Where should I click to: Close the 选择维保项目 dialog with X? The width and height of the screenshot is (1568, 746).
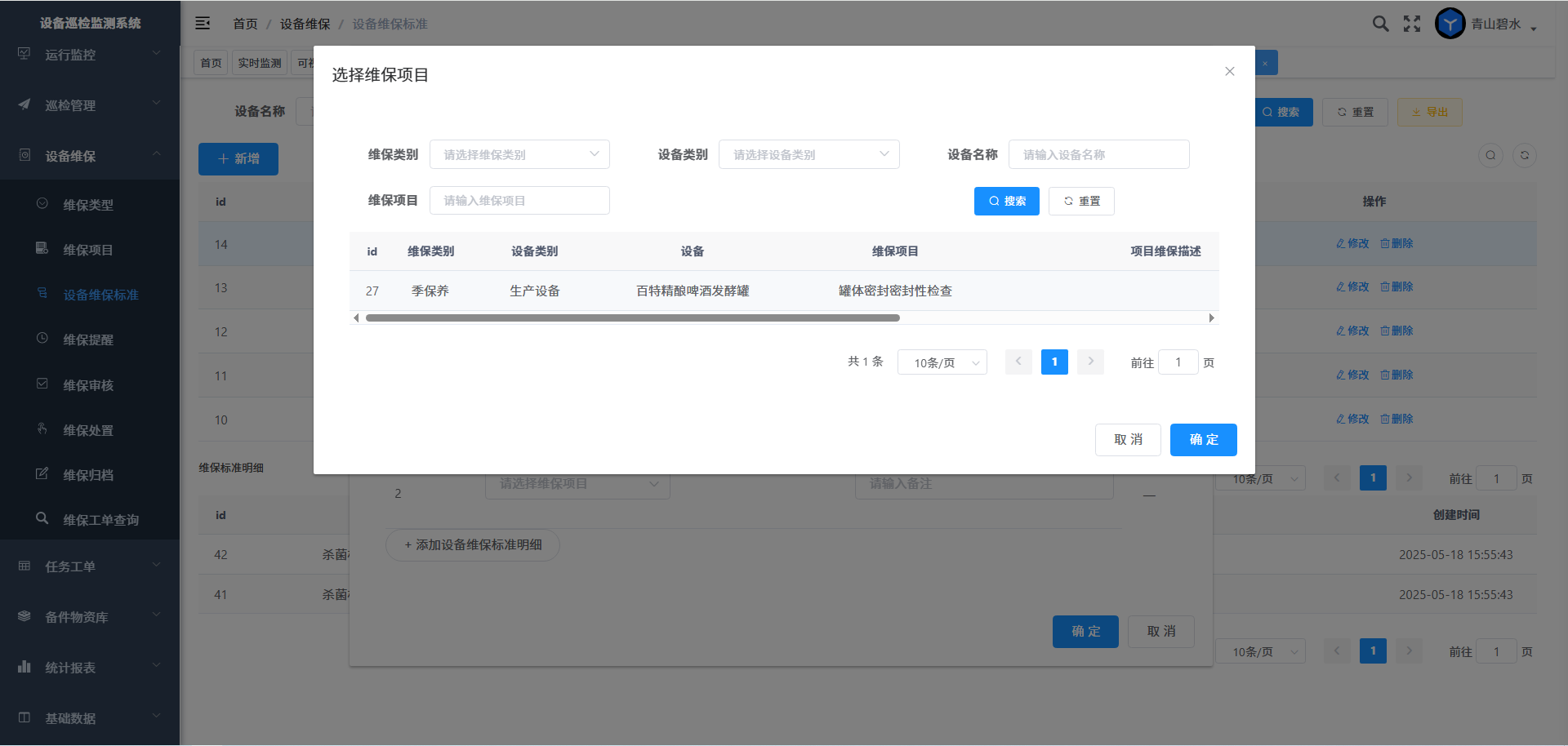1229,72
